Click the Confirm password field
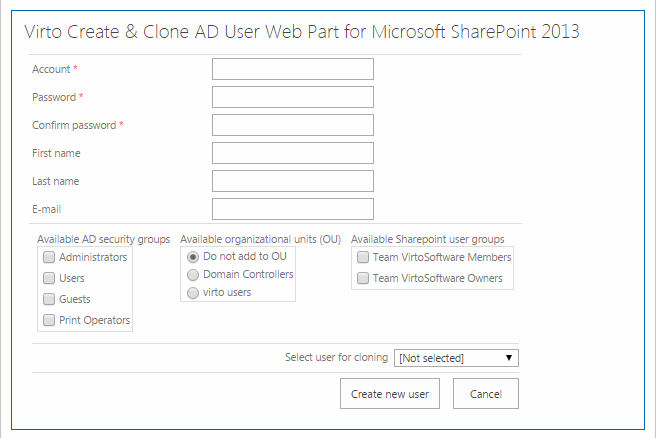The height and width of the screenshot is (438, 656). [292, 125]
